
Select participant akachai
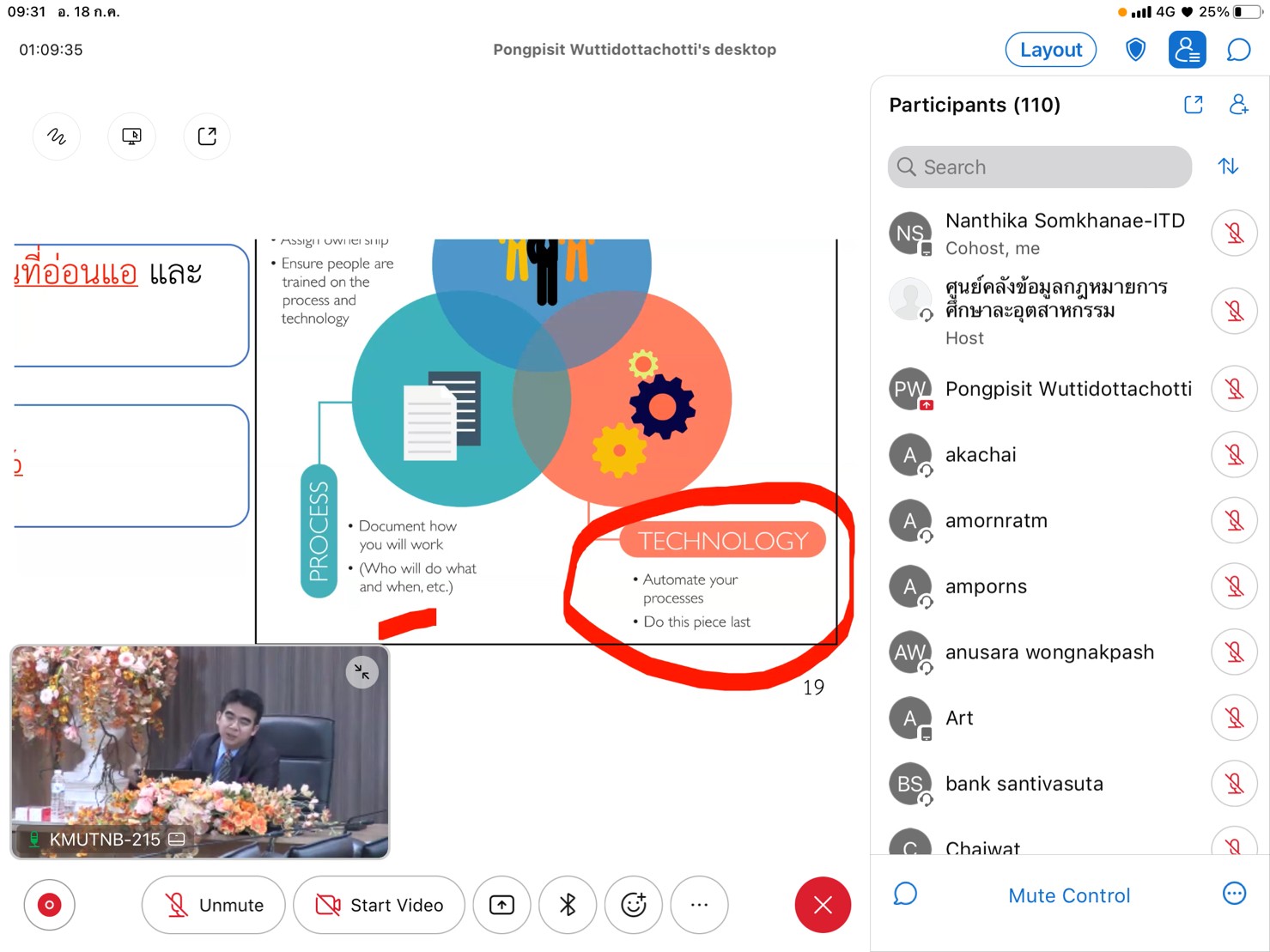1070,454
